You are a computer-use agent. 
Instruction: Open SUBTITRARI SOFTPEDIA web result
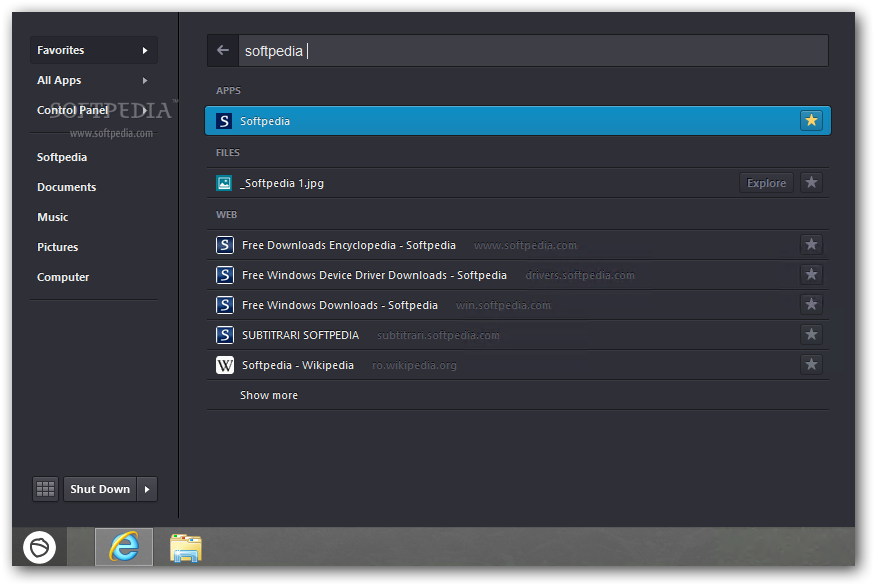[517, 335]
